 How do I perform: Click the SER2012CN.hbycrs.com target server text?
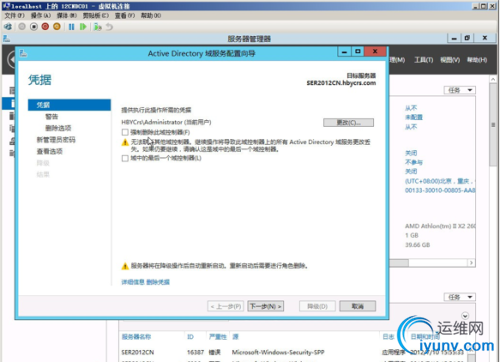click(x=341, y=83)
